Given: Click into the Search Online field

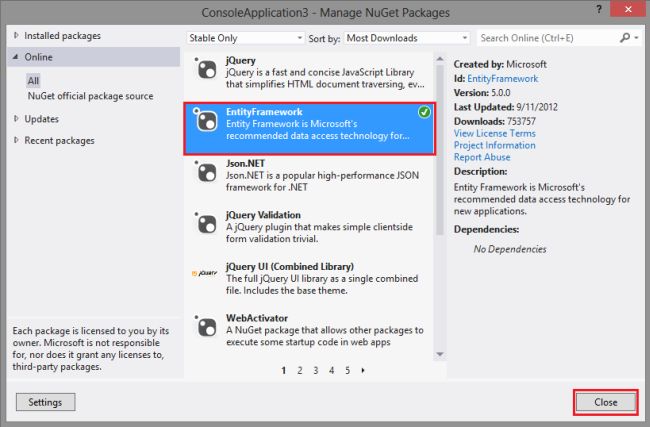Looking at the screenshot, I should click(547, 38).
